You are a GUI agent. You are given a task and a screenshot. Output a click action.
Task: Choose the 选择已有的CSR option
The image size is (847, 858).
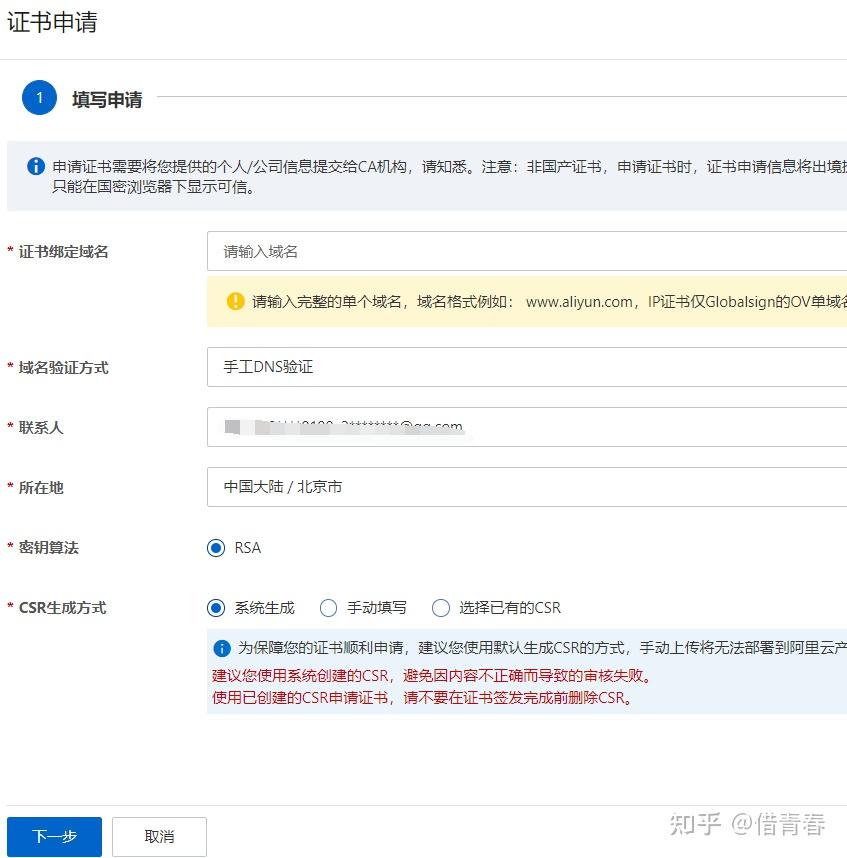pos(440,607)
